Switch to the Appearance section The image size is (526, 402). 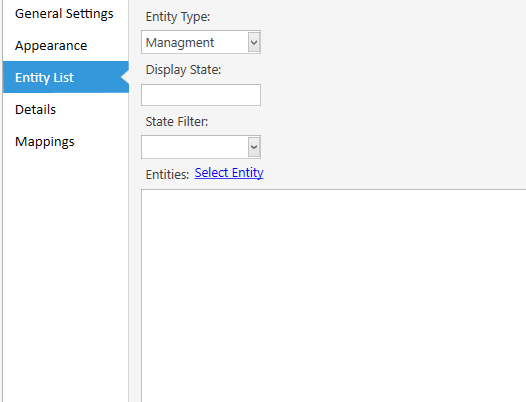[x=51, y=46]
